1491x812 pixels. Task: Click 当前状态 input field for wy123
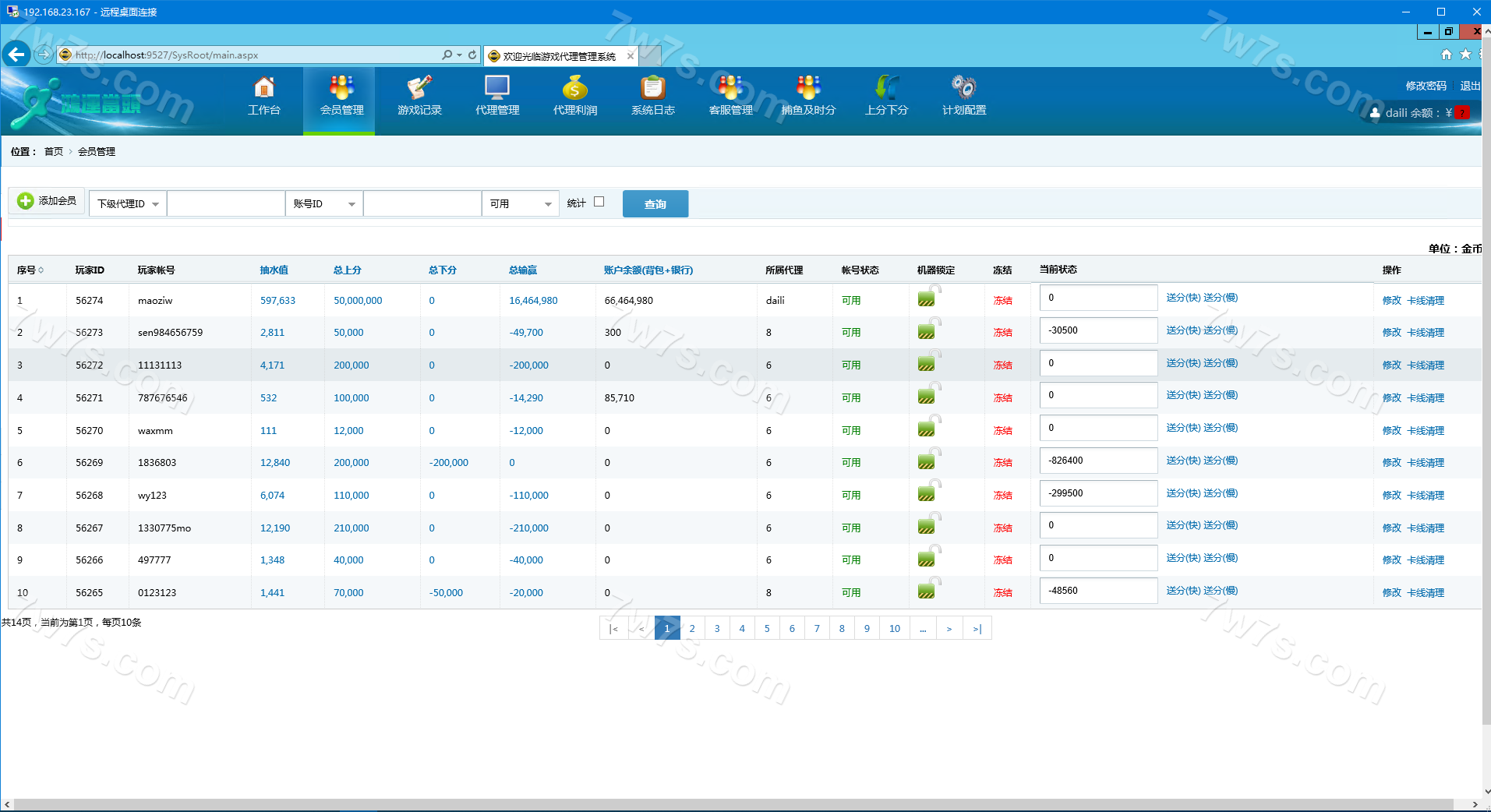coord(1098,493)
